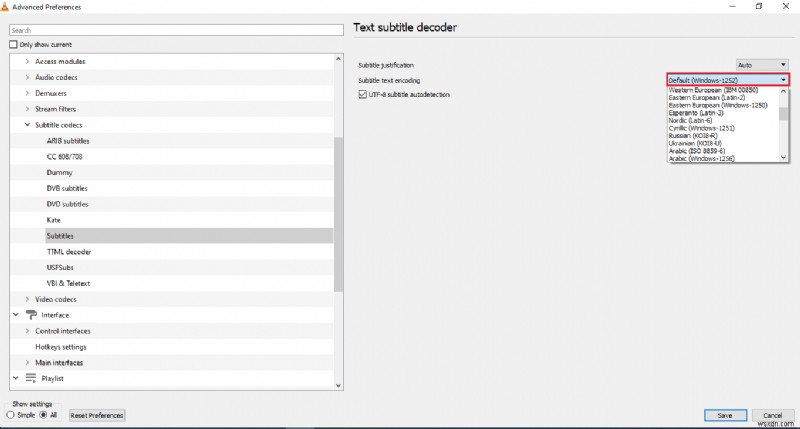Choose Russian (KOI8-R) encoding
Viewport: 800px width, 429px height.
(x=693, y=136)
